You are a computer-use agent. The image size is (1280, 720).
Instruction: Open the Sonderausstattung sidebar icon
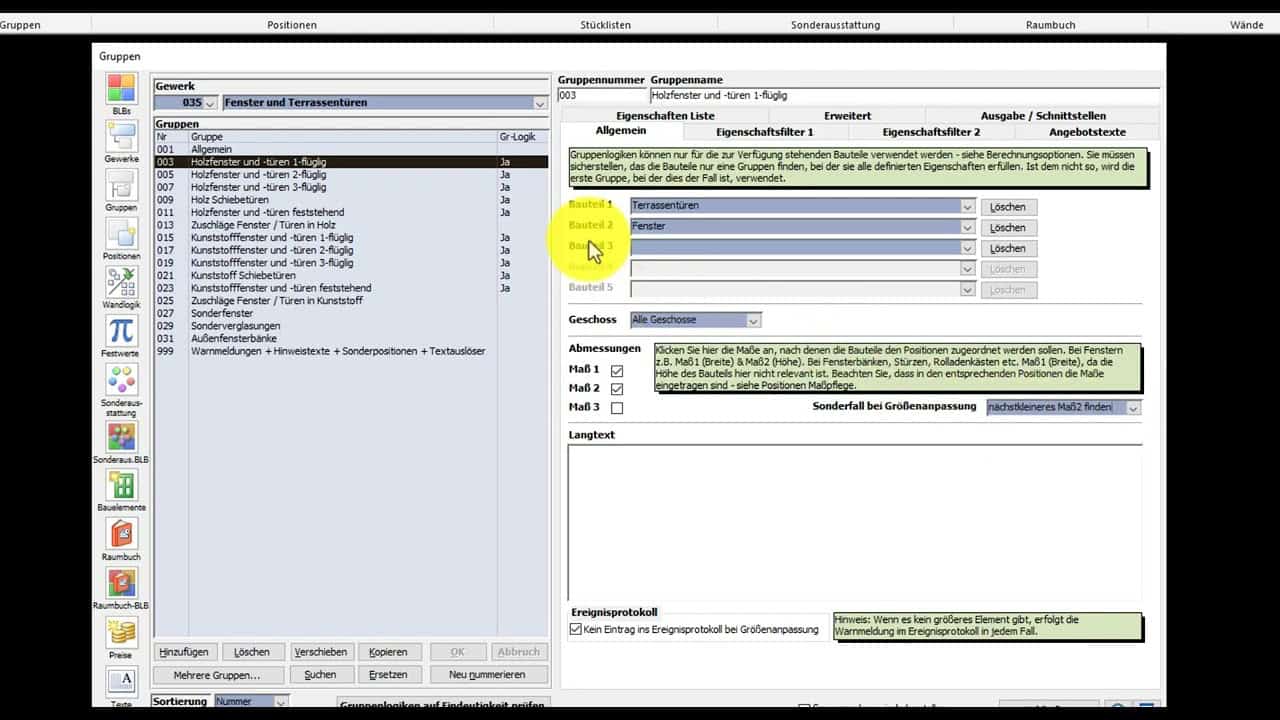click(x=121, y=379)
